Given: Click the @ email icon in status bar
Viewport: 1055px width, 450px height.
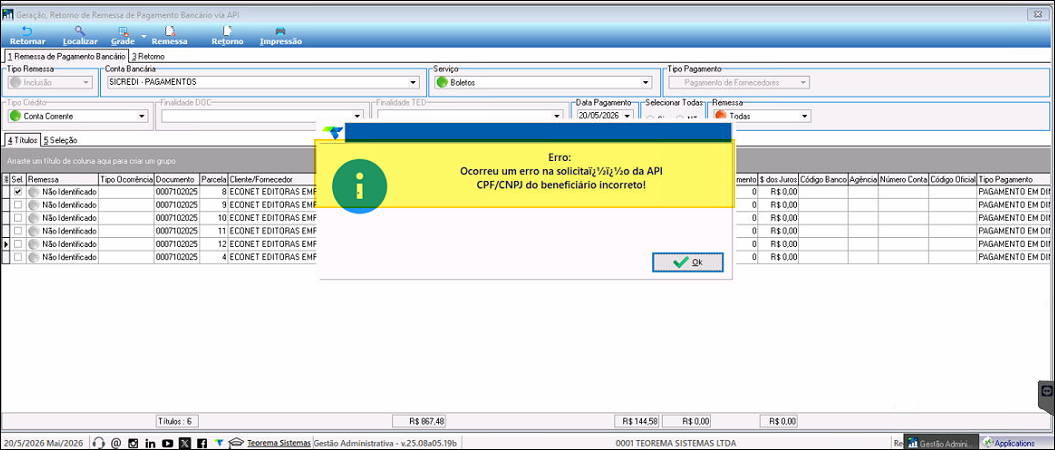Looking at the screenshot, I should click(116, 443).
